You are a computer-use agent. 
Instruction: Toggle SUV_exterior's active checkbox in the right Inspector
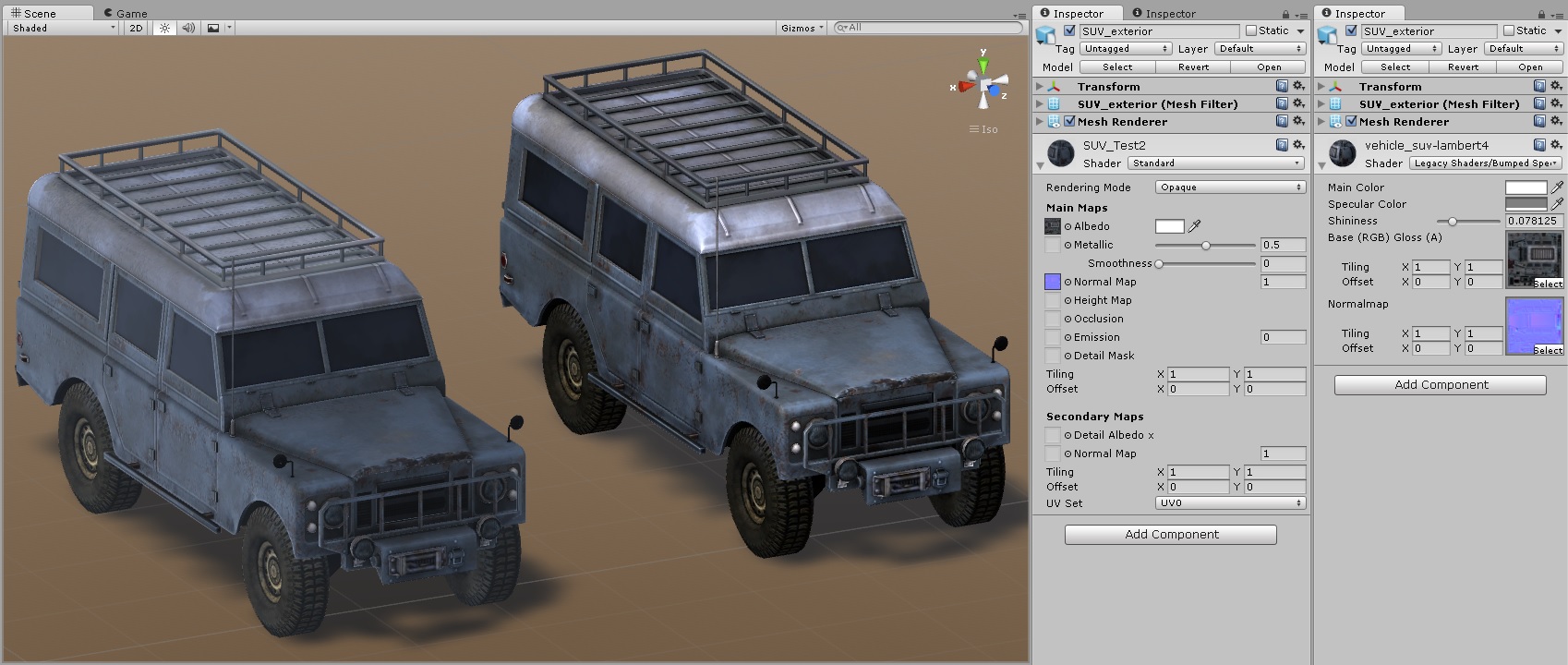1351,30
